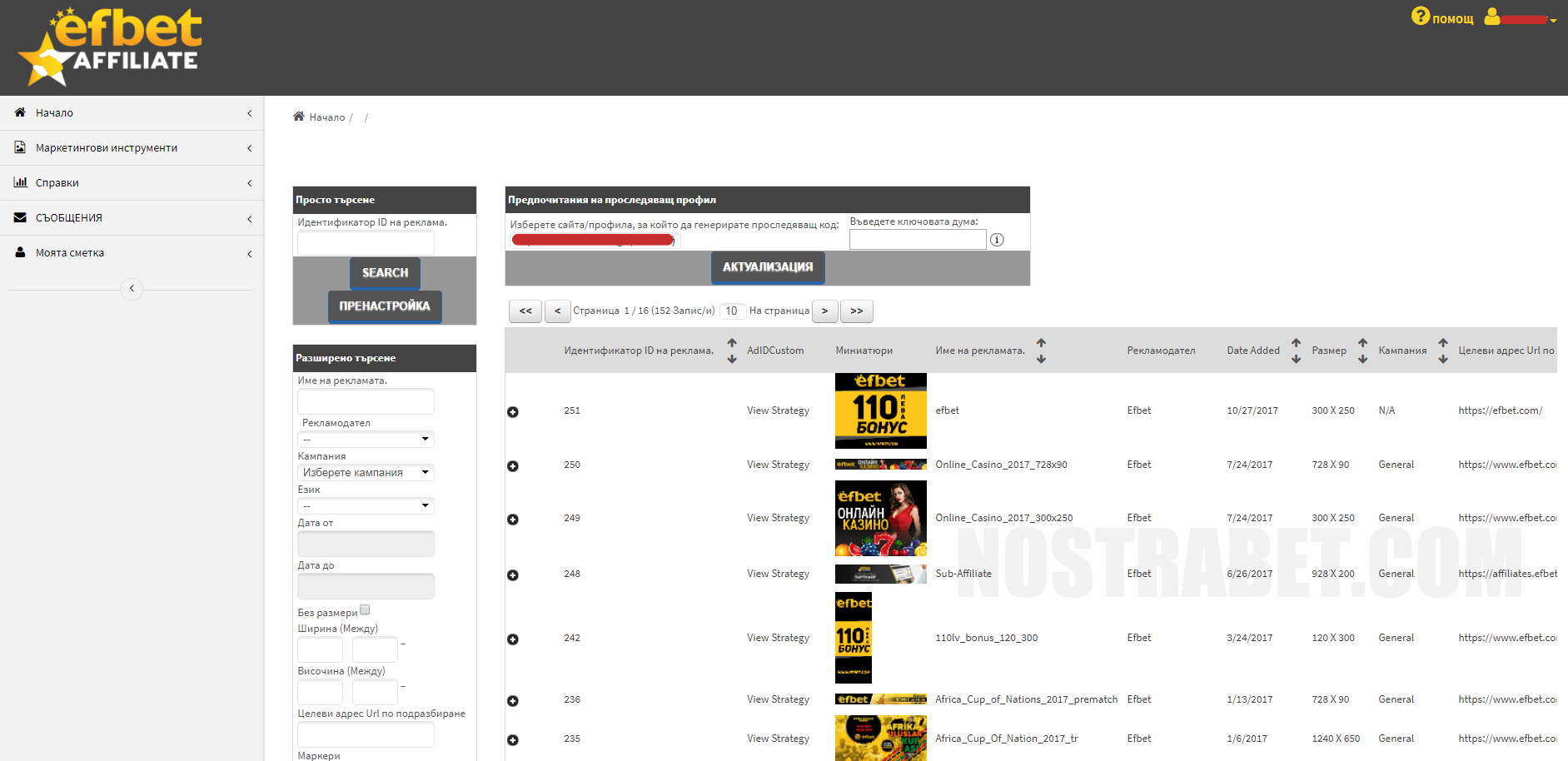Expand the Моята сметка chevron
1568x761 pixels.
click(249, 254)
